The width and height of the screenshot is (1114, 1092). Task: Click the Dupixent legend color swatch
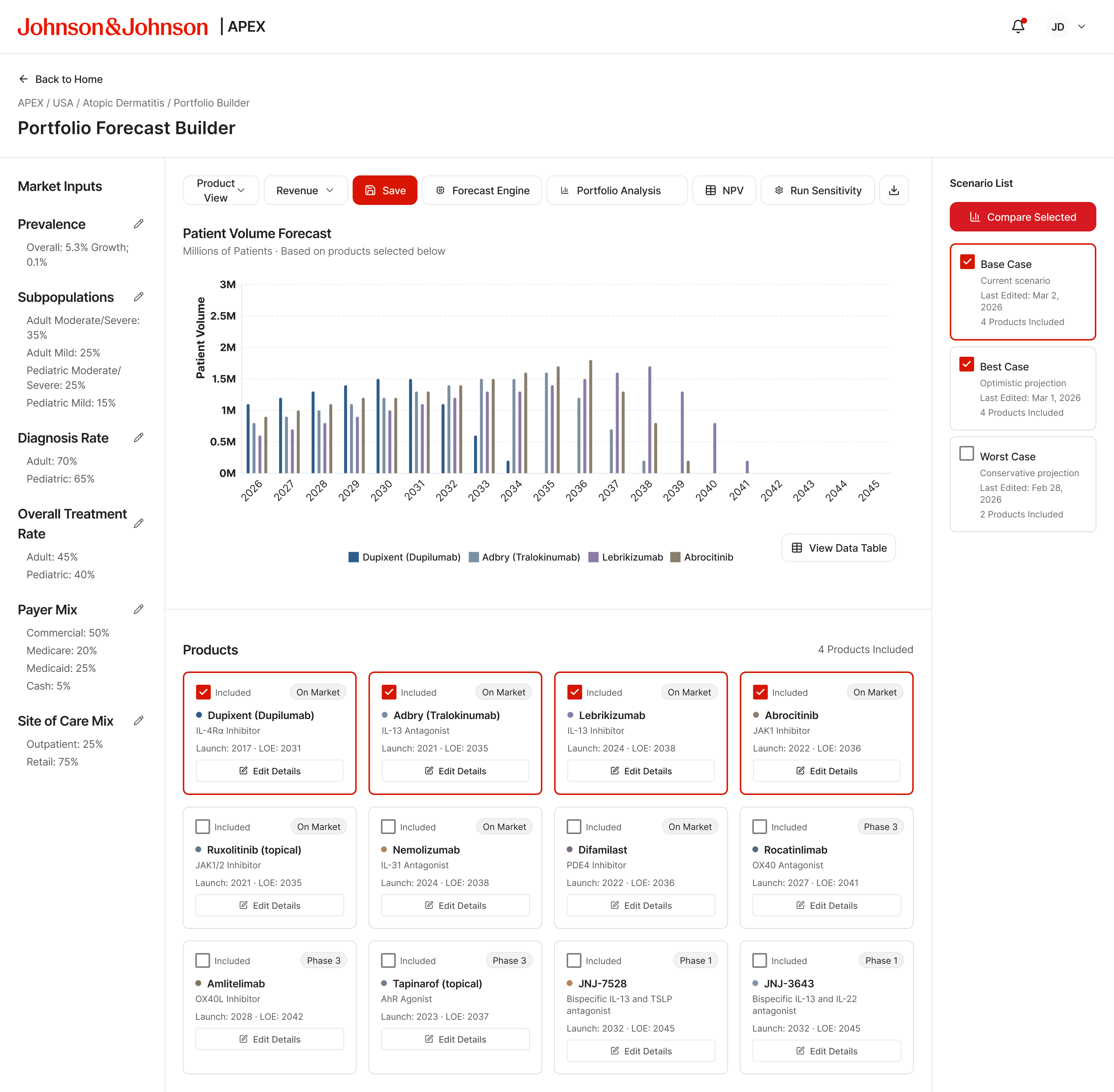coord(353,557)
